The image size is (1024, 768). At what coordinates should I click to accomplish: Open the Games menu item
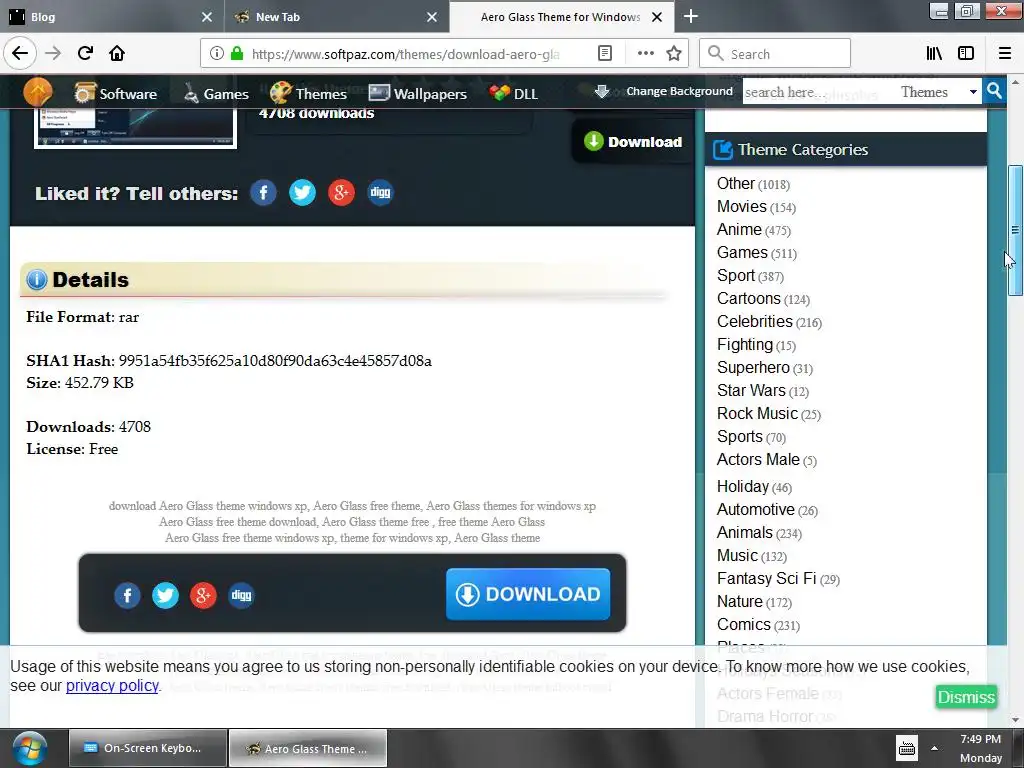click(216, 93)
